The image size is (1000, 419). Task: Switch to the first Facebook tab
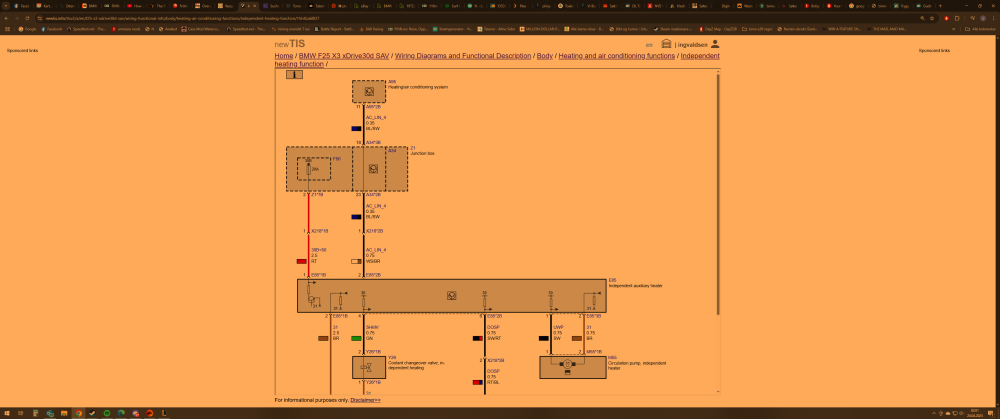click(x=22, y=6)
